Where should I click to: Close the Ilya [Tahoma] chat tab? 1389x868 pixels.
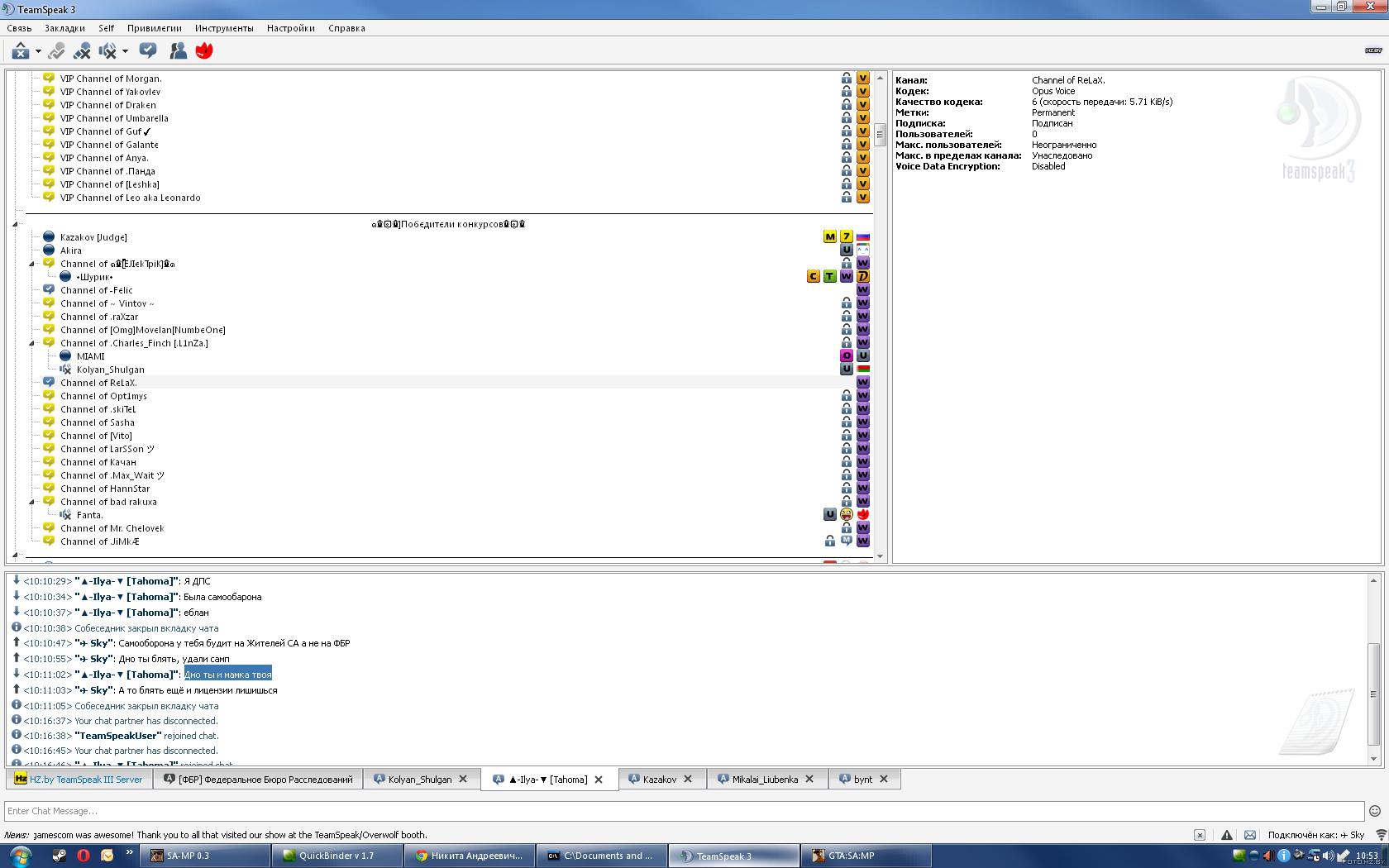(599, 780)
